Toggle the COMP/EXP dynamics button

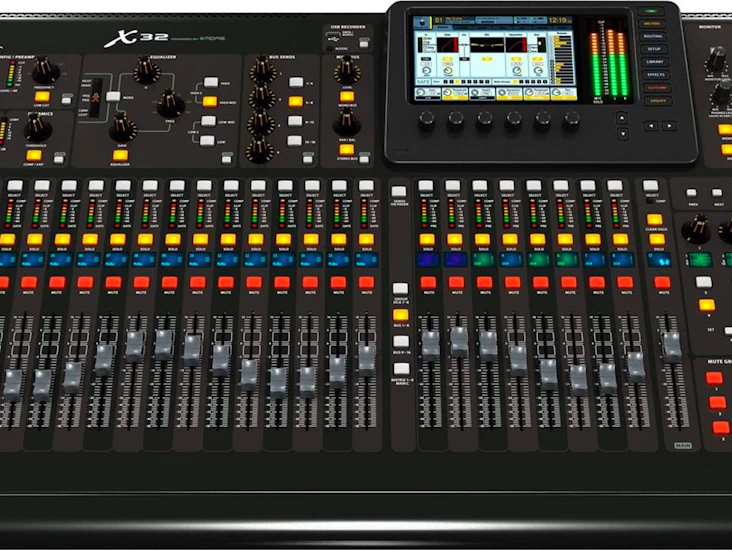[34, 155]
